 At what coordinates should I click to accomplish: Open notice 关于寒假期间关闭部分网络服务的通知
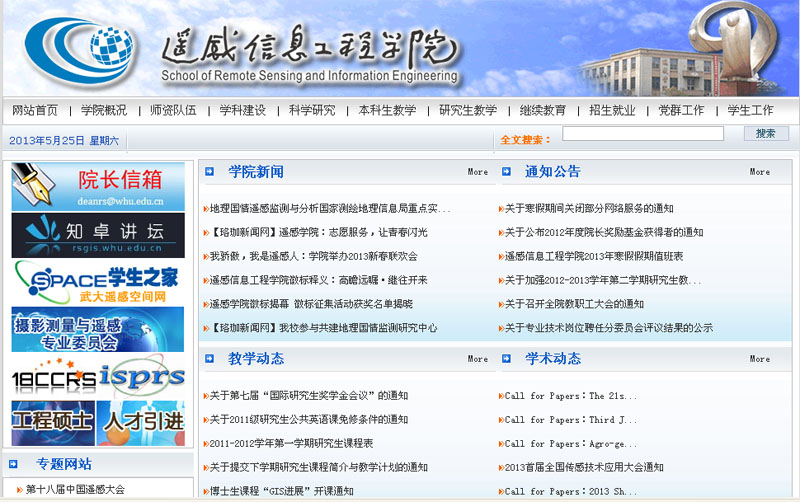click(589, 208)
